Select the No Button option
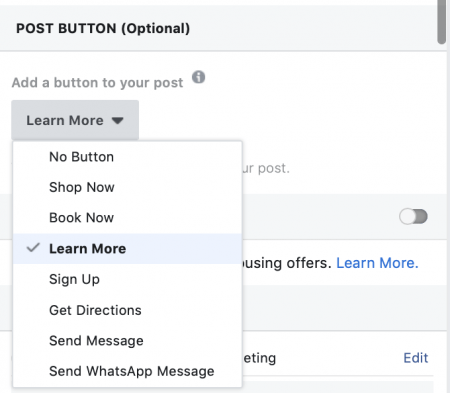 click(127, 157)
